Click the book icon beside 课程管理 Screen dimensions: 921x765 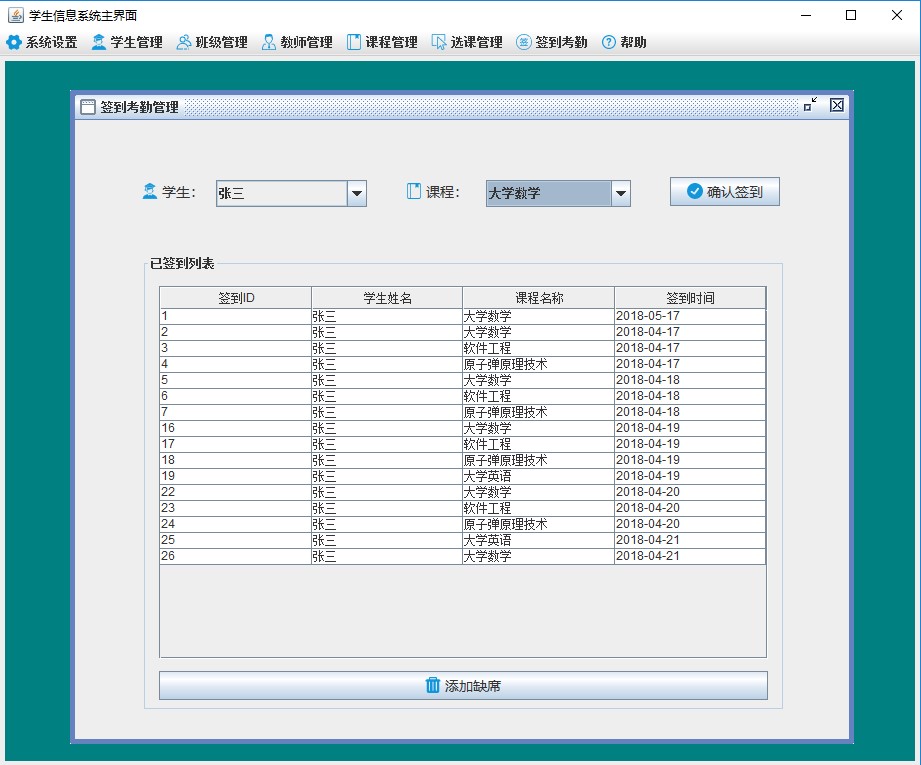click(354, 42)
